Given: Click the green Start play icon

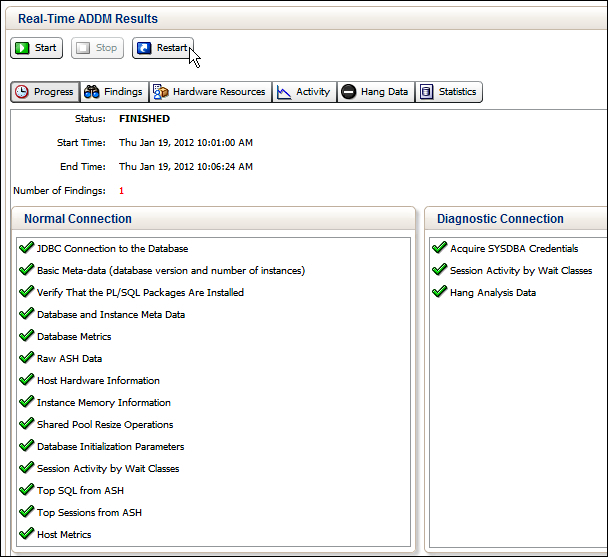Looking at the screenshot, I should pos(22,48).
